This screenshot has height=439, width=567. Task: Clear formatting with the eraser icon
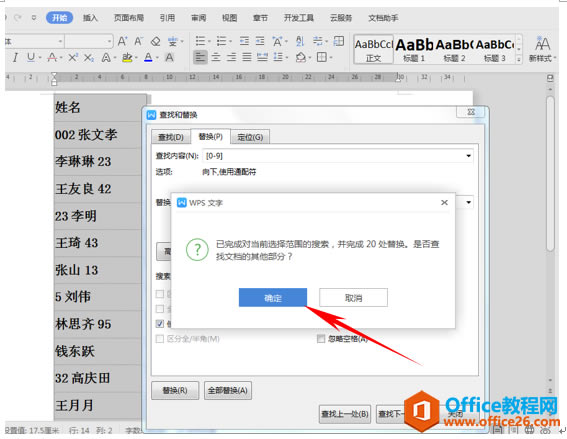coord(155,41)
